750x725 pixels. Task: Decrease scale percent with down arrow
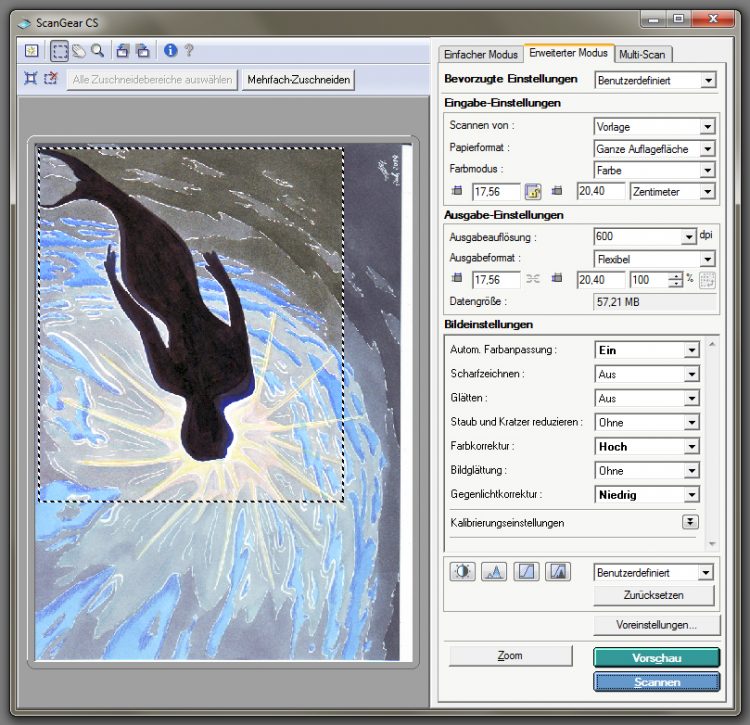(x=675, y=284)
